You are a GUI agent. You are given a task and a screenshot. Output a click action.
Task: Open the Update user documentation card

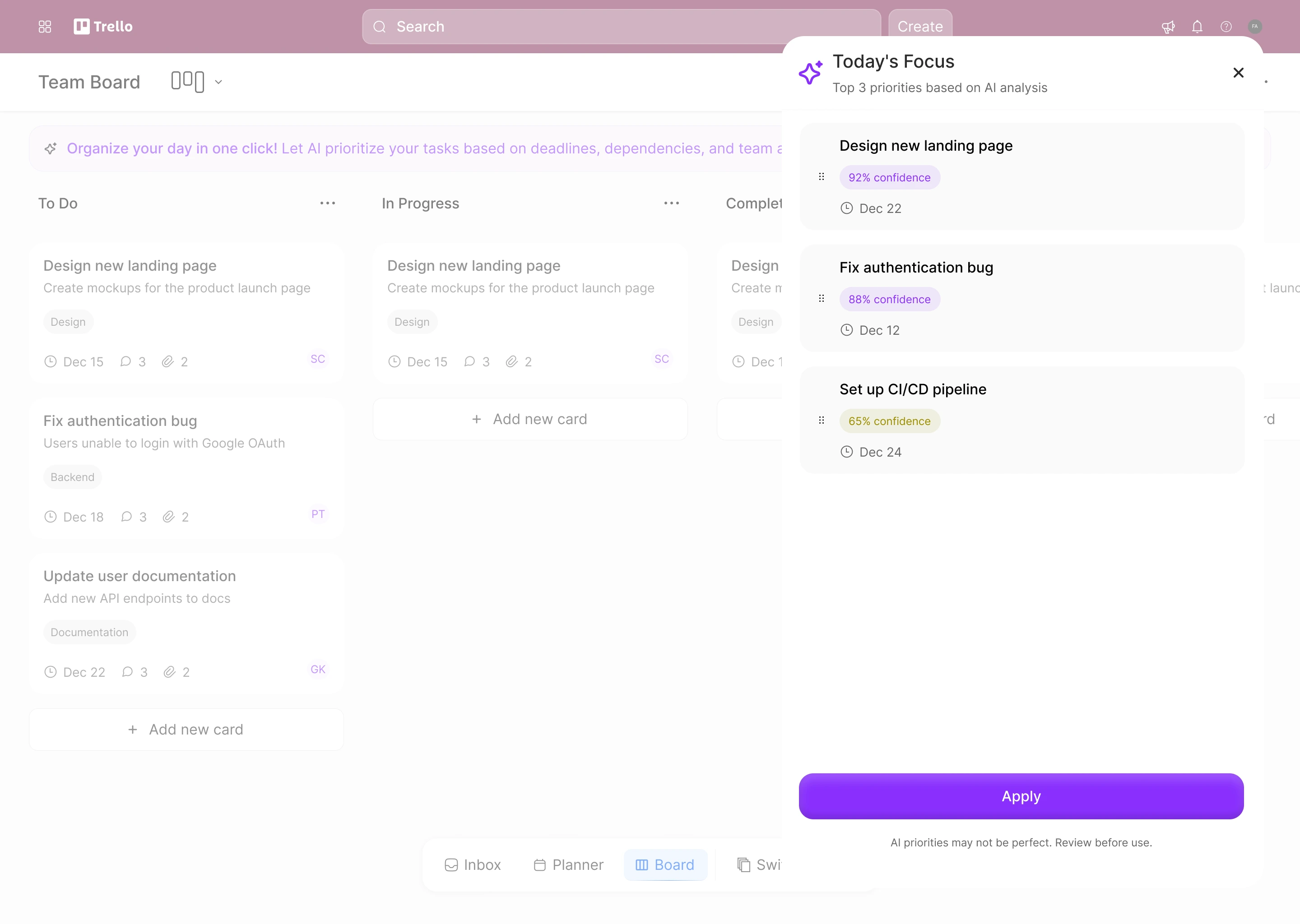[187, 625]
